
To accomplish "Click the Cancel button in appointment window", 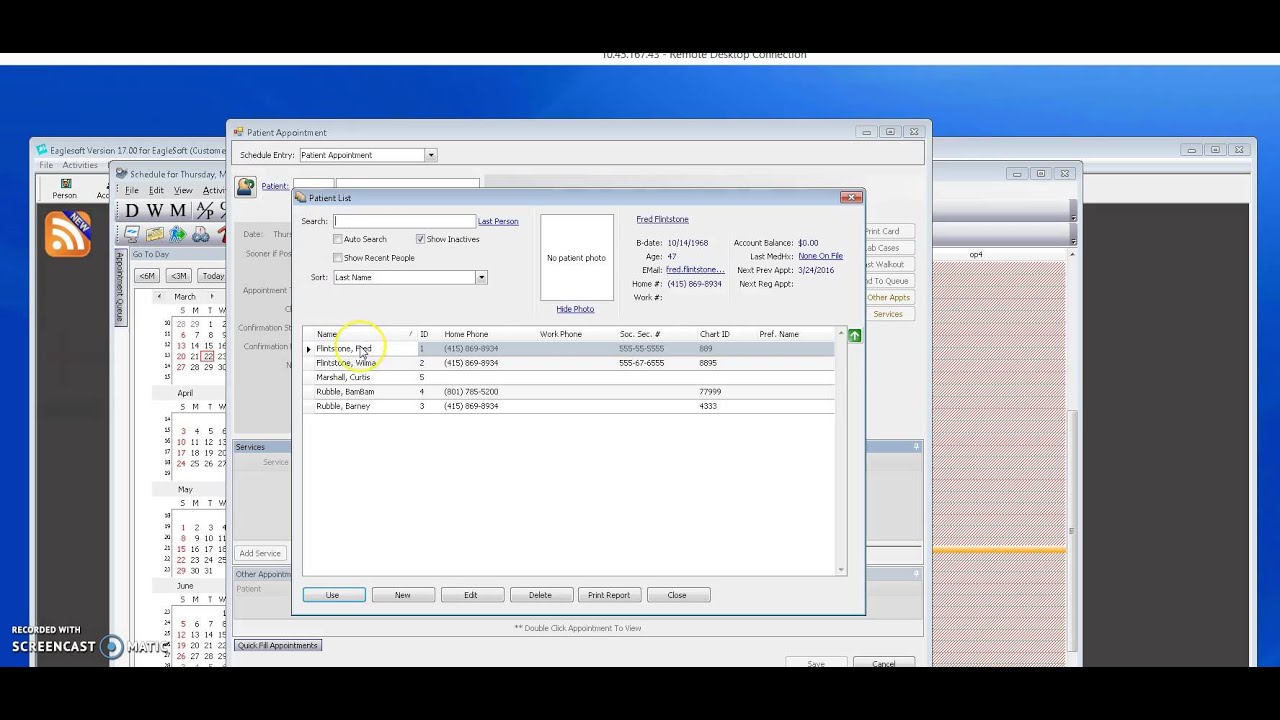I will point(883,664).
